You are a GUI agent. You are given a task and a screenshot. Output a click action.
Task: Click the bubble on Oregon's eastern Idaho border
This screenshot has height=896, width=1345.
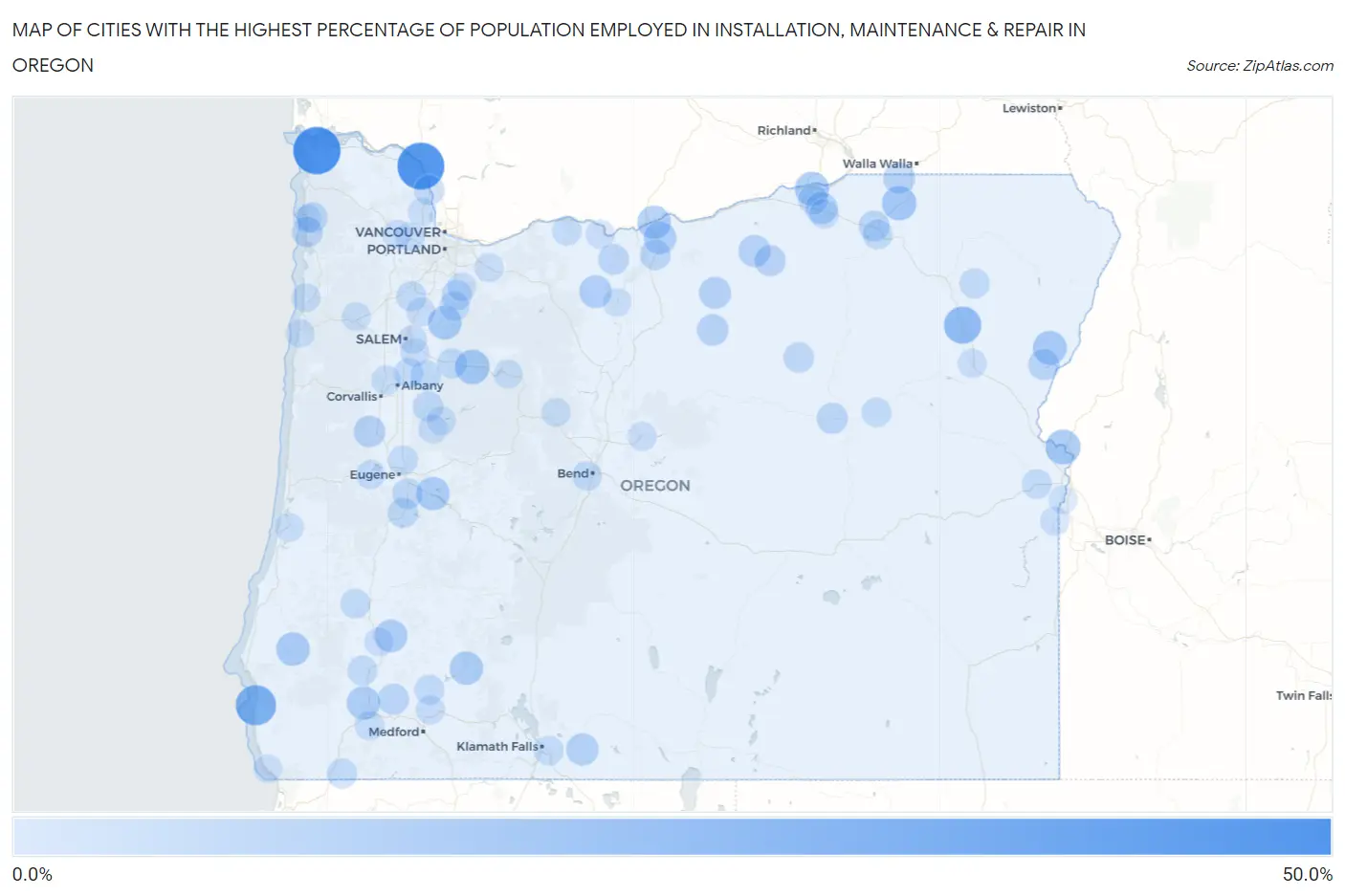pyautogui.click(x=1063, y=447)
